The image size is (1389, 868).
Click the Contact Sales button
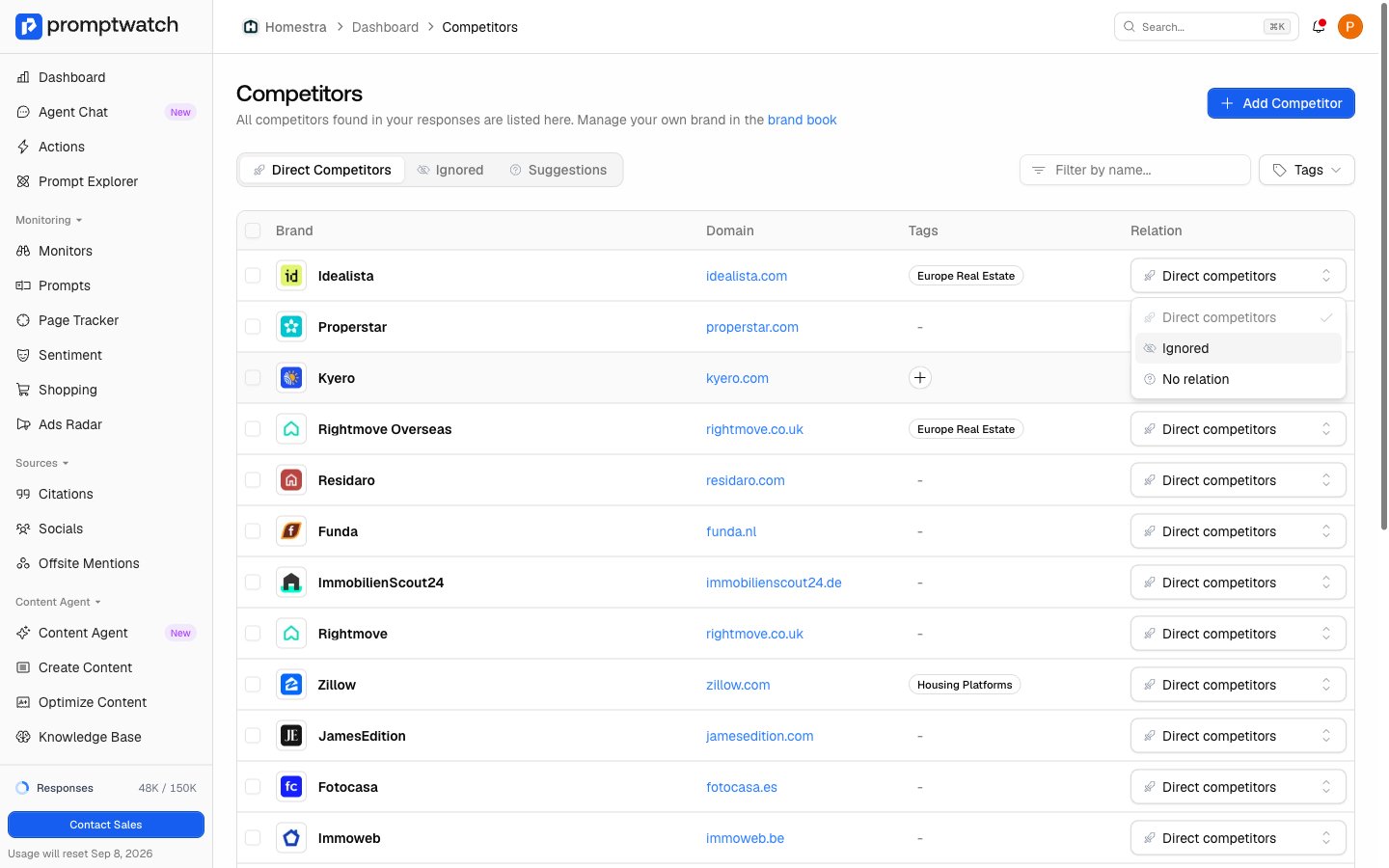pyautogui.click(x=106, y=825)
